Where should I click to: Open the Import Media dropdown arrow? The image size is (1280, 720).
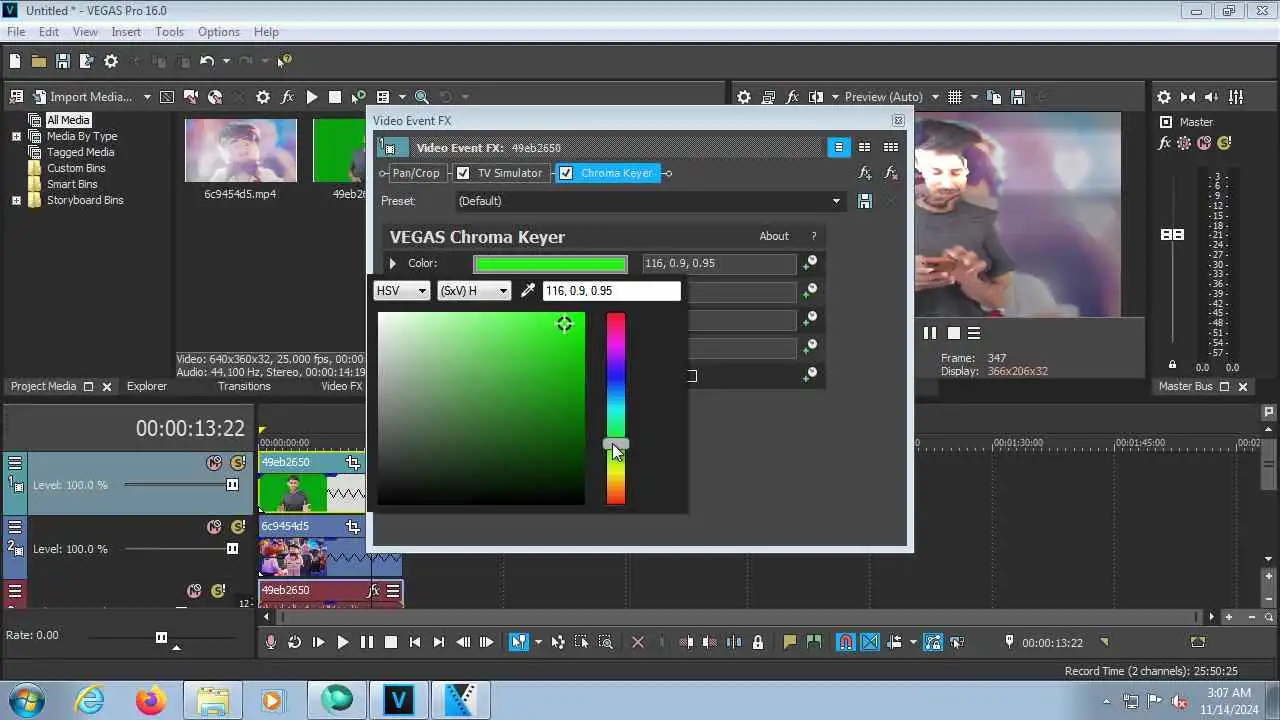[x=147, y=97]
